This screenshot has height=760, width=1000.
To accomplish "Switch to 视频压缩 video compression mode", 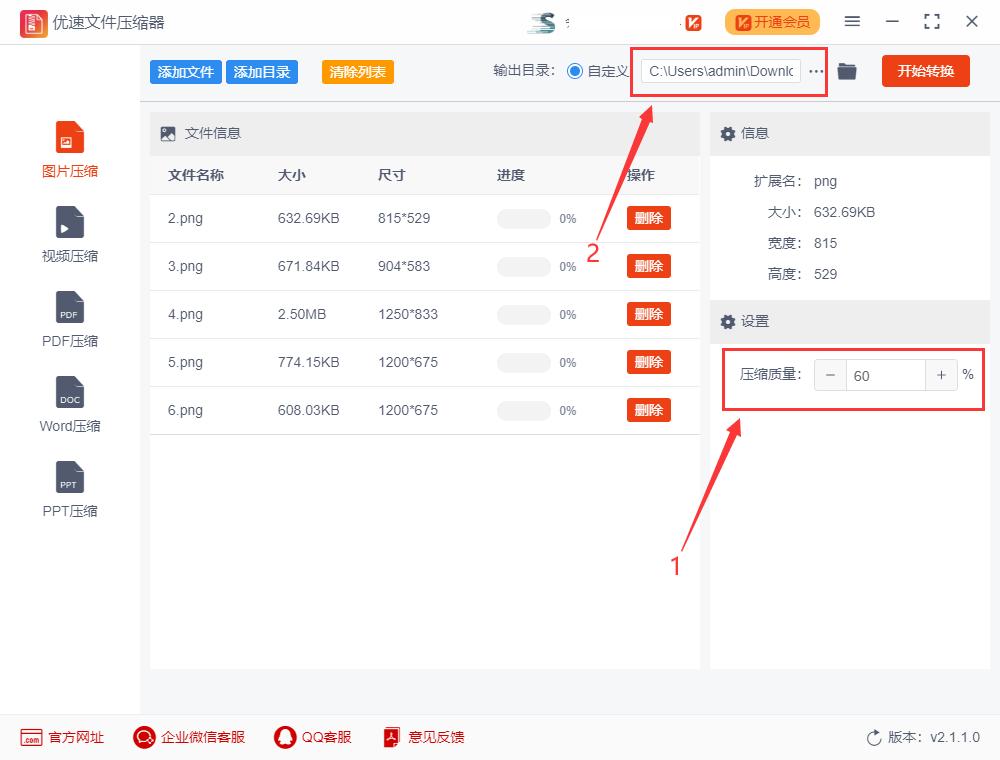I will point(69,232).
